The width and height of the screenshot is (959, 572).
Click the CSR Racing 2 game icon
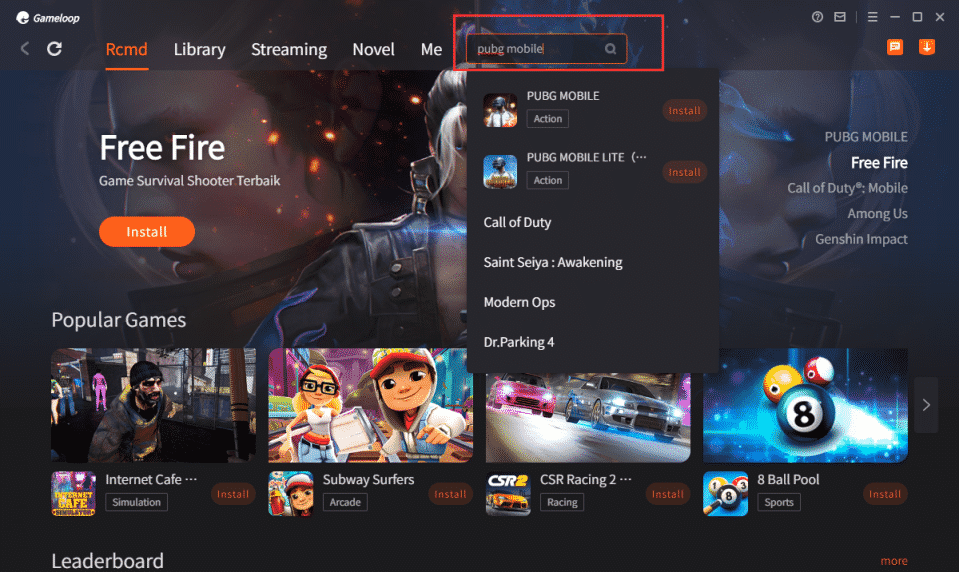pos(508,494)
